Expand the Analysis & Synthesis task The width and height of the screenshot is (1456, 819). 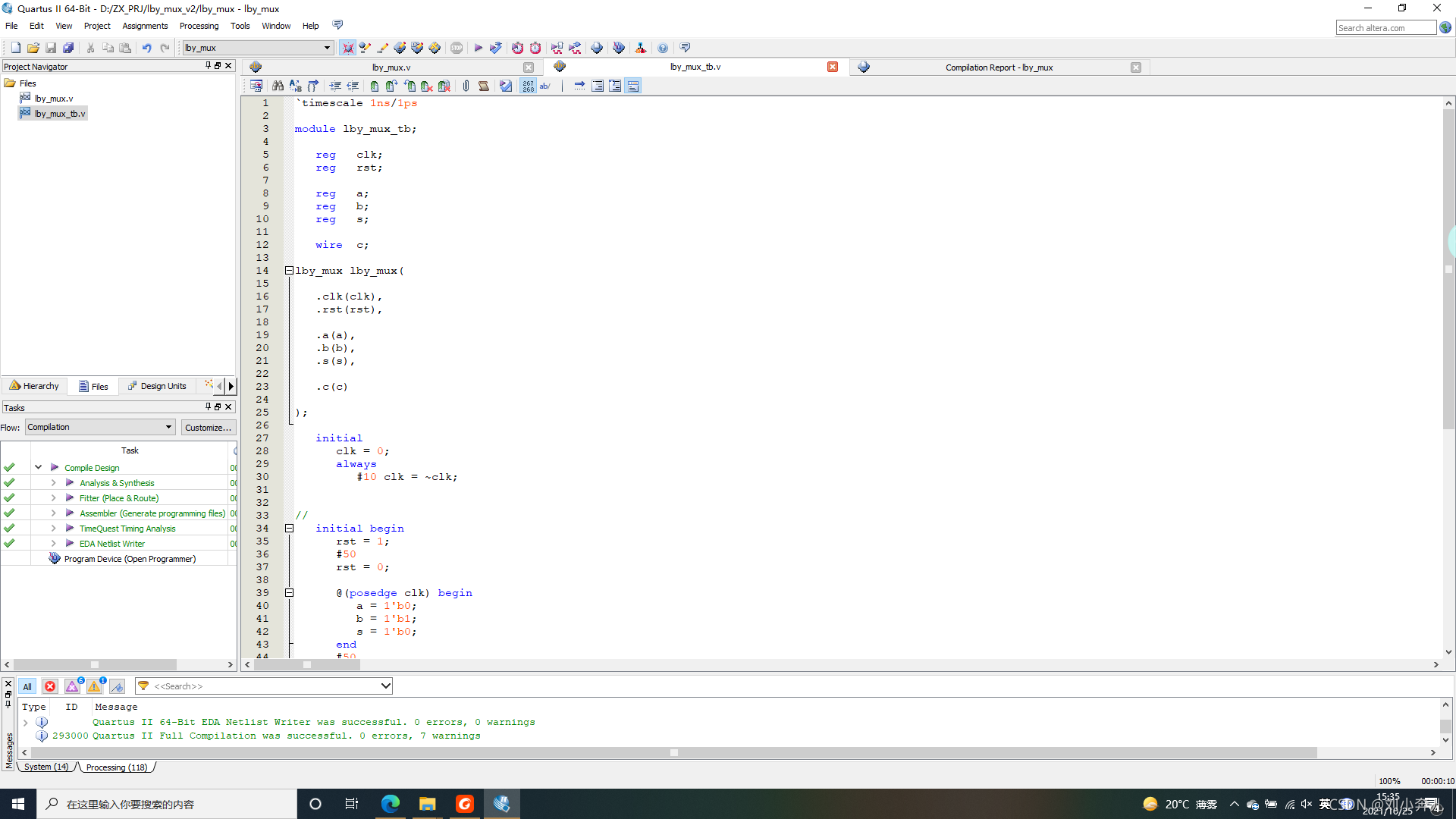[54, 483]
